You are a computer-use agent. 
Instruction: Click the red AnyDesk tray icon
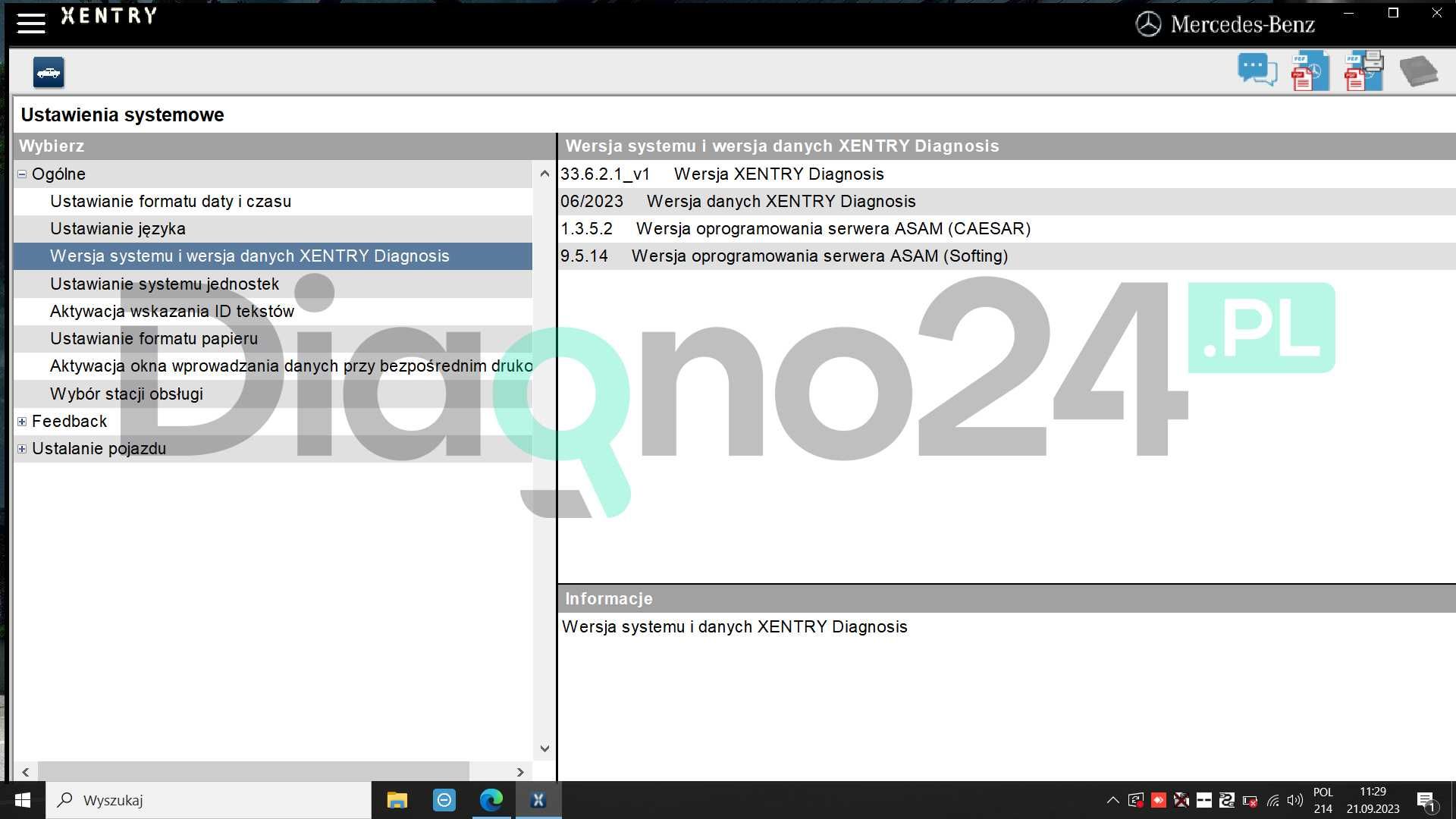point(1158,800)
